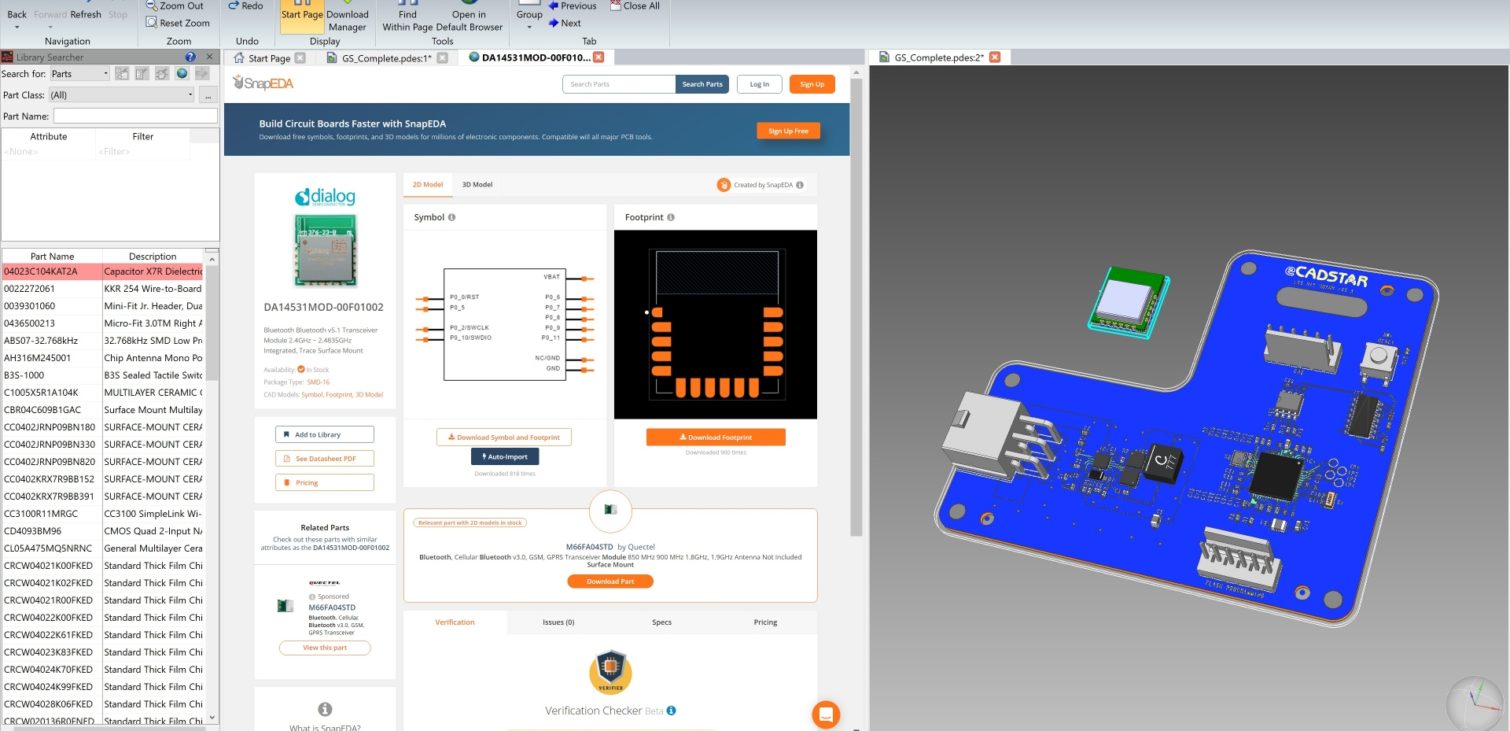This screenshot has height=731, width=1510.
Task: Click the Reset Zoom toolbar icon
Action: (x=151, y=22)
